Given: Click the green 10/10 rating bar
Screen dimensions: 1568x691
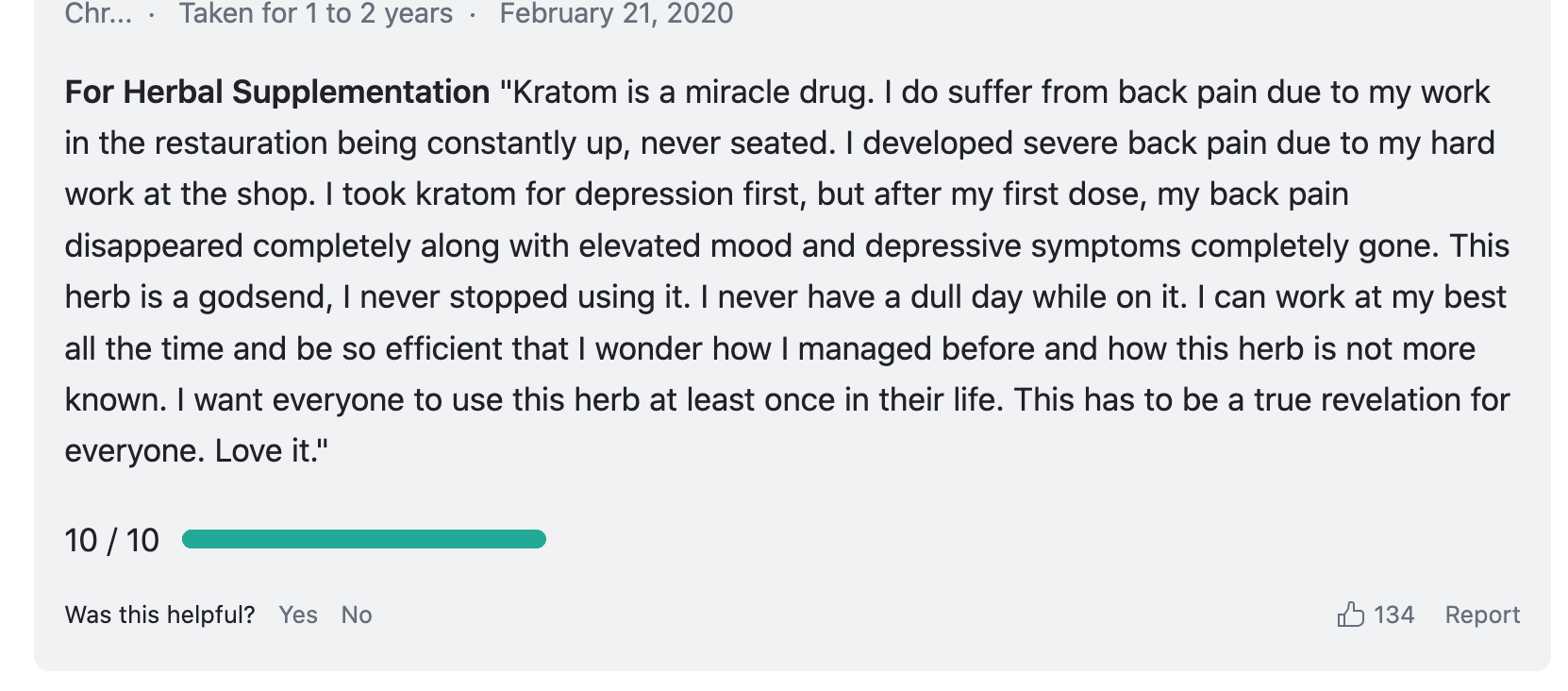Looking at the screenshot, I should point(363,539).
